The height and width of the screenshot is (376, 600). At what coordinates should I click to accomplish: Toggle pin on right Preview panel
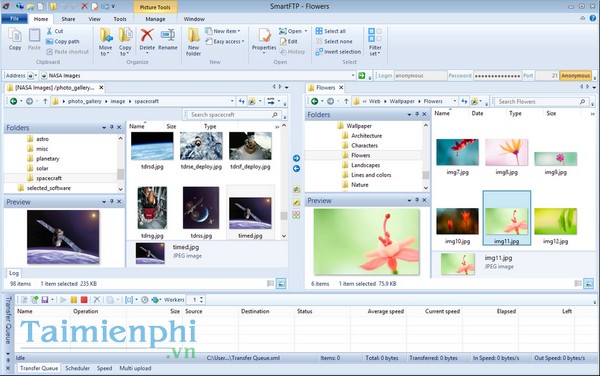click(417, 200)
